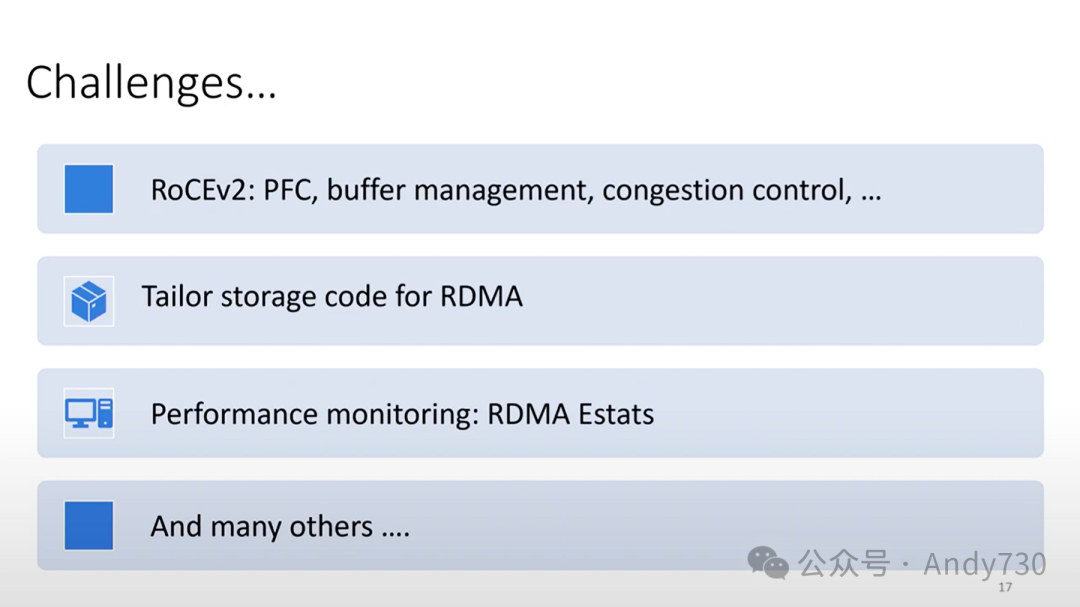Click the WeChat logo in the watermark
This screenshot has width=1080, height=607.
coord(768,563)
